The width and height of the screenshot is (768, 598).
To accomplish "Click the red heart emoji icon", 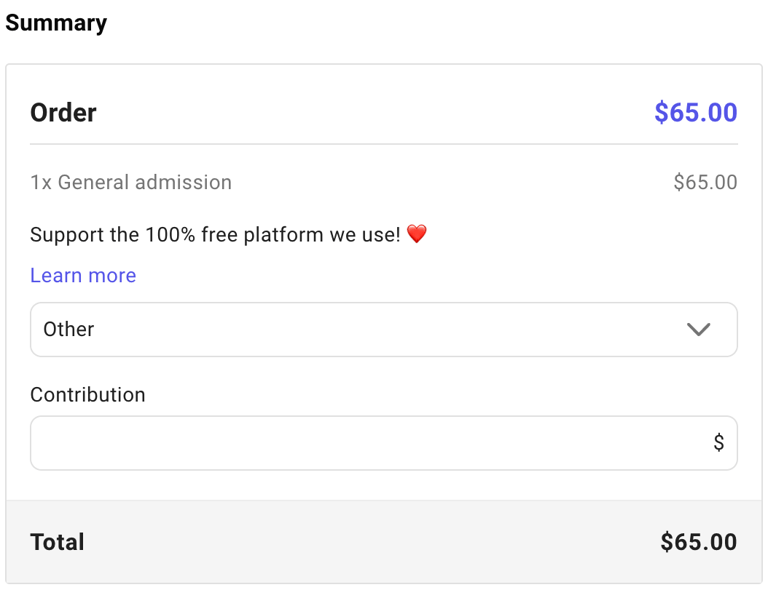I will click(x=417, y=234).
